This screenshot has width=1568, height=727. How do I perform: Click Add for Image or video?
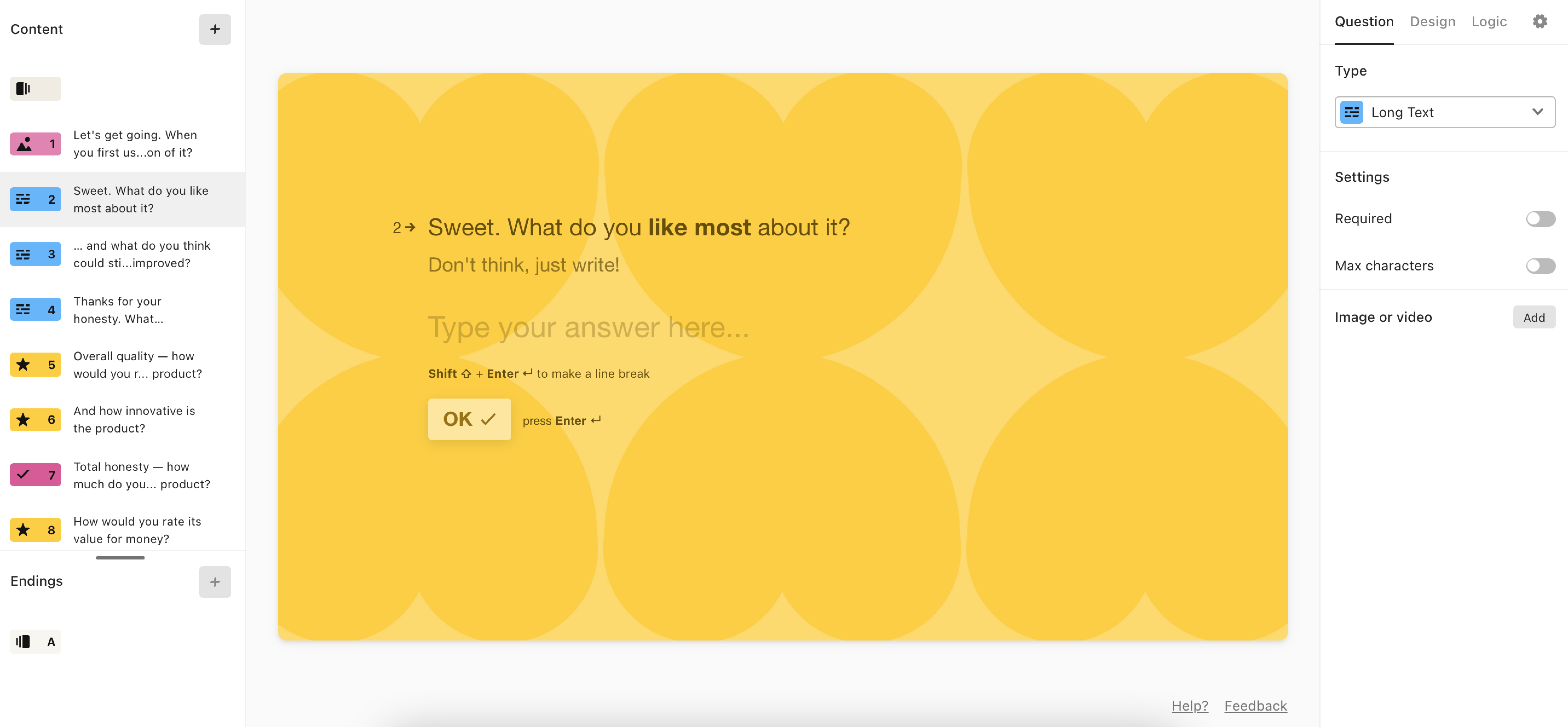tap(1533, 318)
